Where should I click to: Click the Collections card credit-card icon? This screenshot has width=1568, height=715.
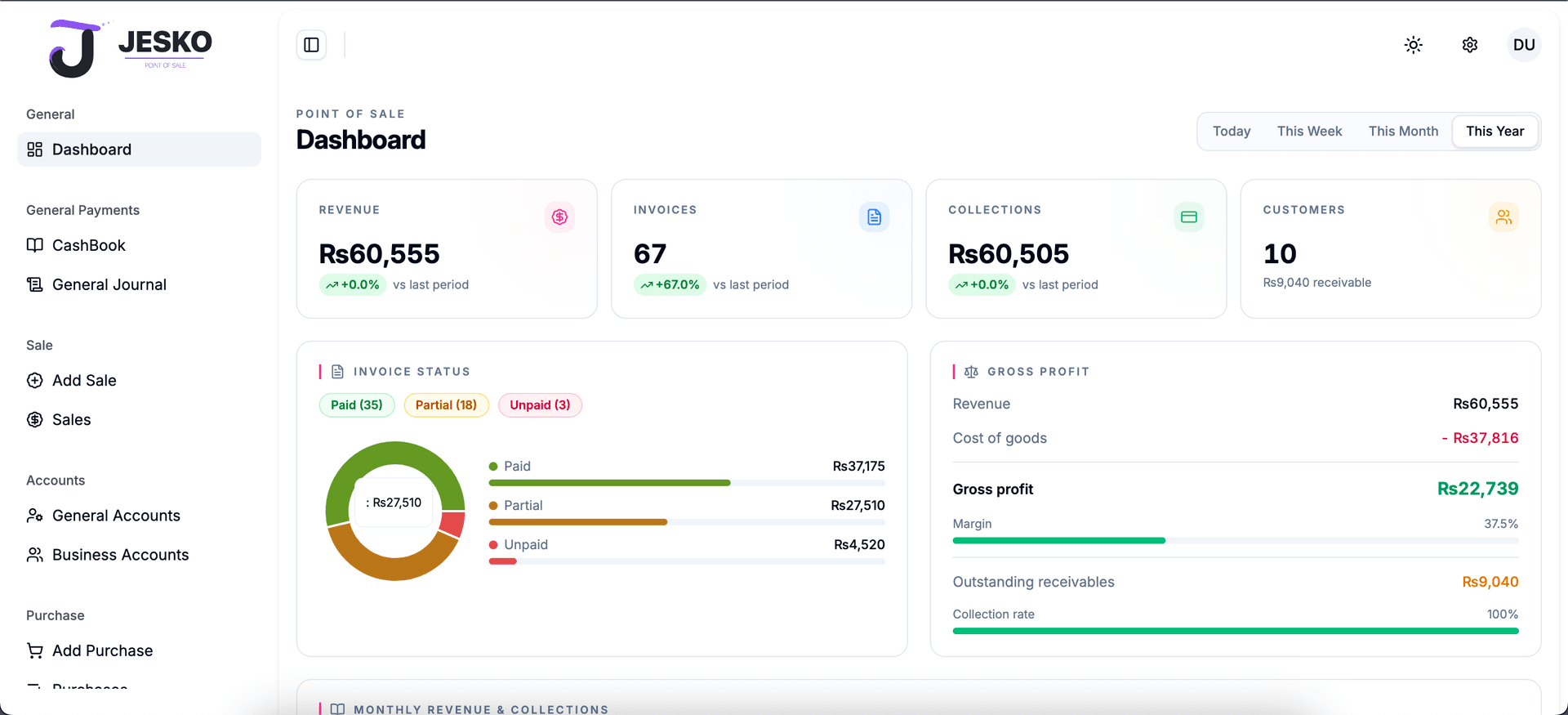tap(1189, 217)
